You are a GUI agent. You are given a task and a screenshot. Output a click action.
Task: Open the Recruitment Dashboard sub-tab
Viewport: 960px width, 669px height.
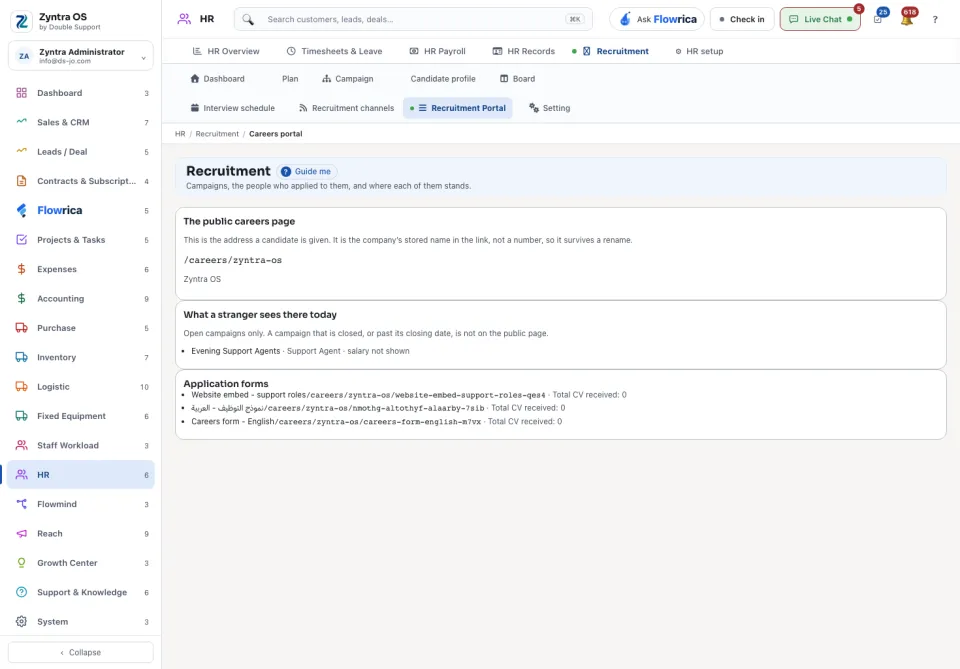click(x=217, y=79)
